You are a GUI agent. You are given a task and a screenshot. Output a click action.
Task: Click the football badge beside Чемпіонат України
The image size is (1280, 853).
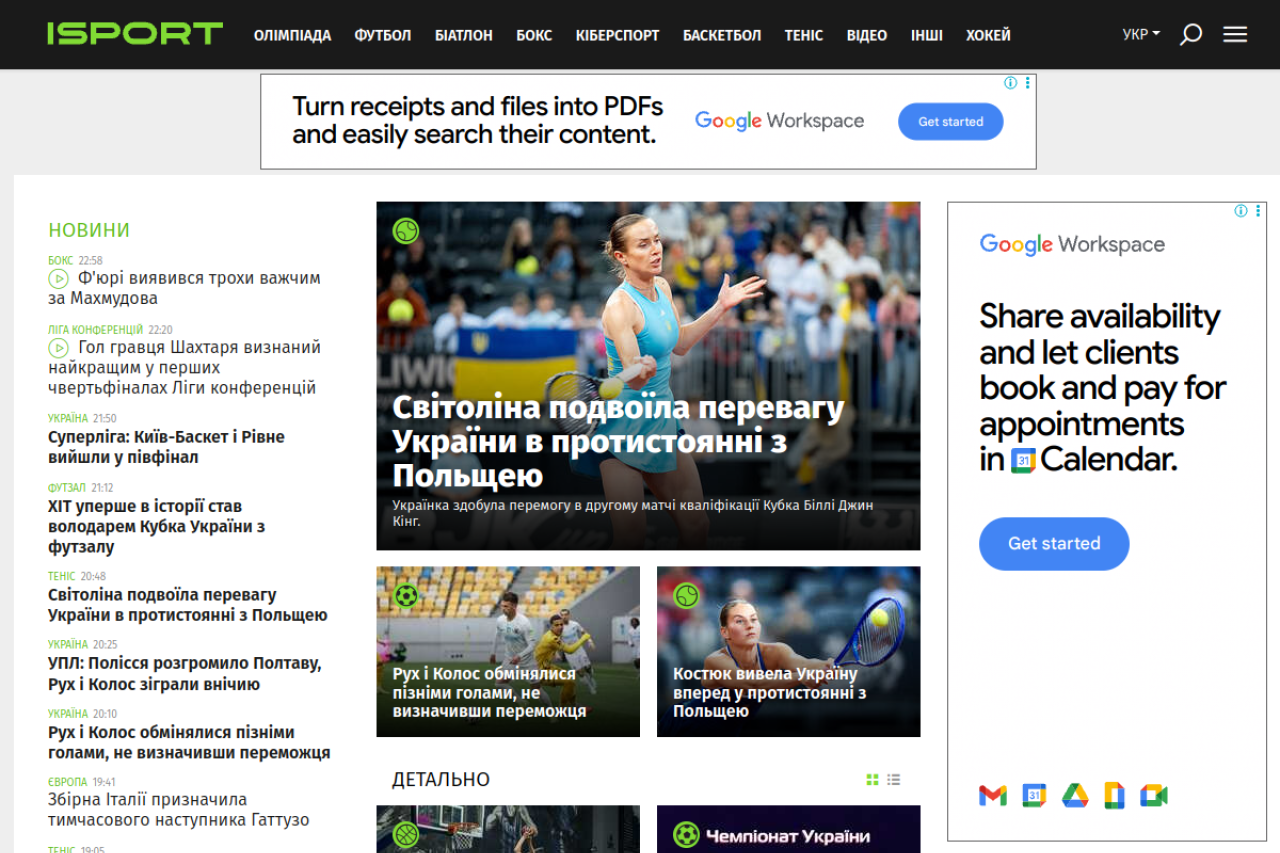[x=686, y=834]
